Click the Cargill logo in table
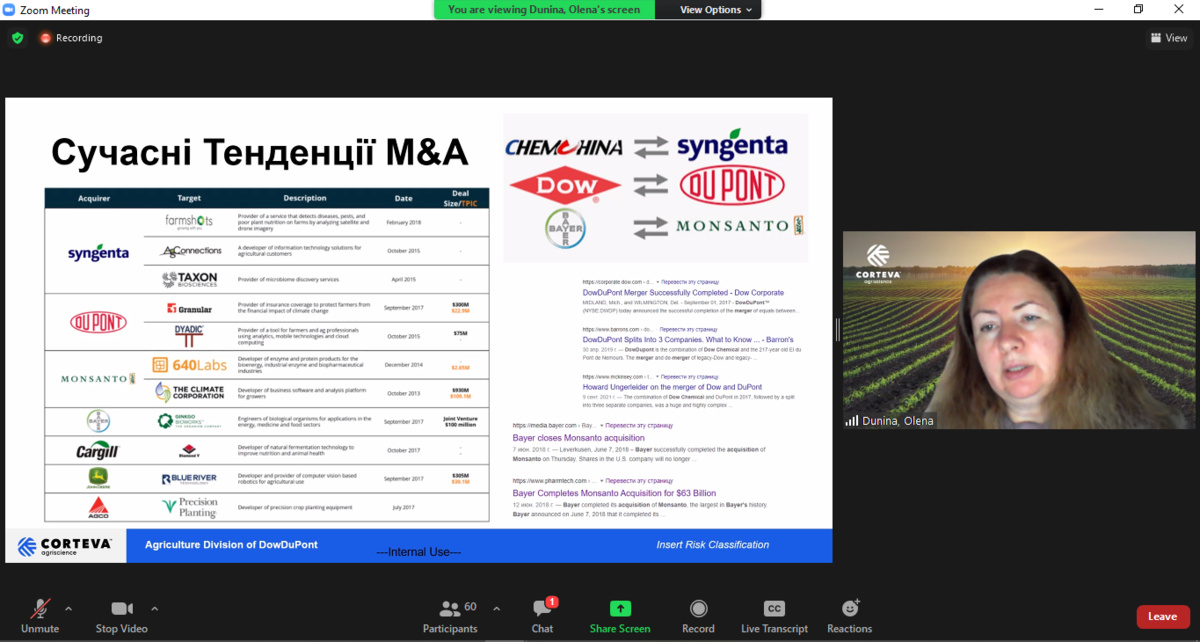The image size is (1200, 642). [x=98, y=451]
